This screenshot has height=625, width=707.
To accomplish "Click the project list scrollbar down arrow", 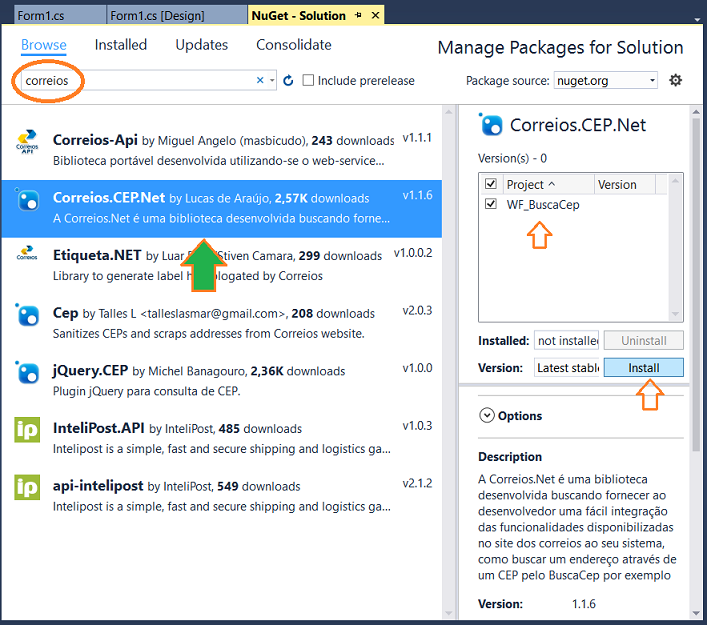I will pyautogui.click(x=675, y=314).
